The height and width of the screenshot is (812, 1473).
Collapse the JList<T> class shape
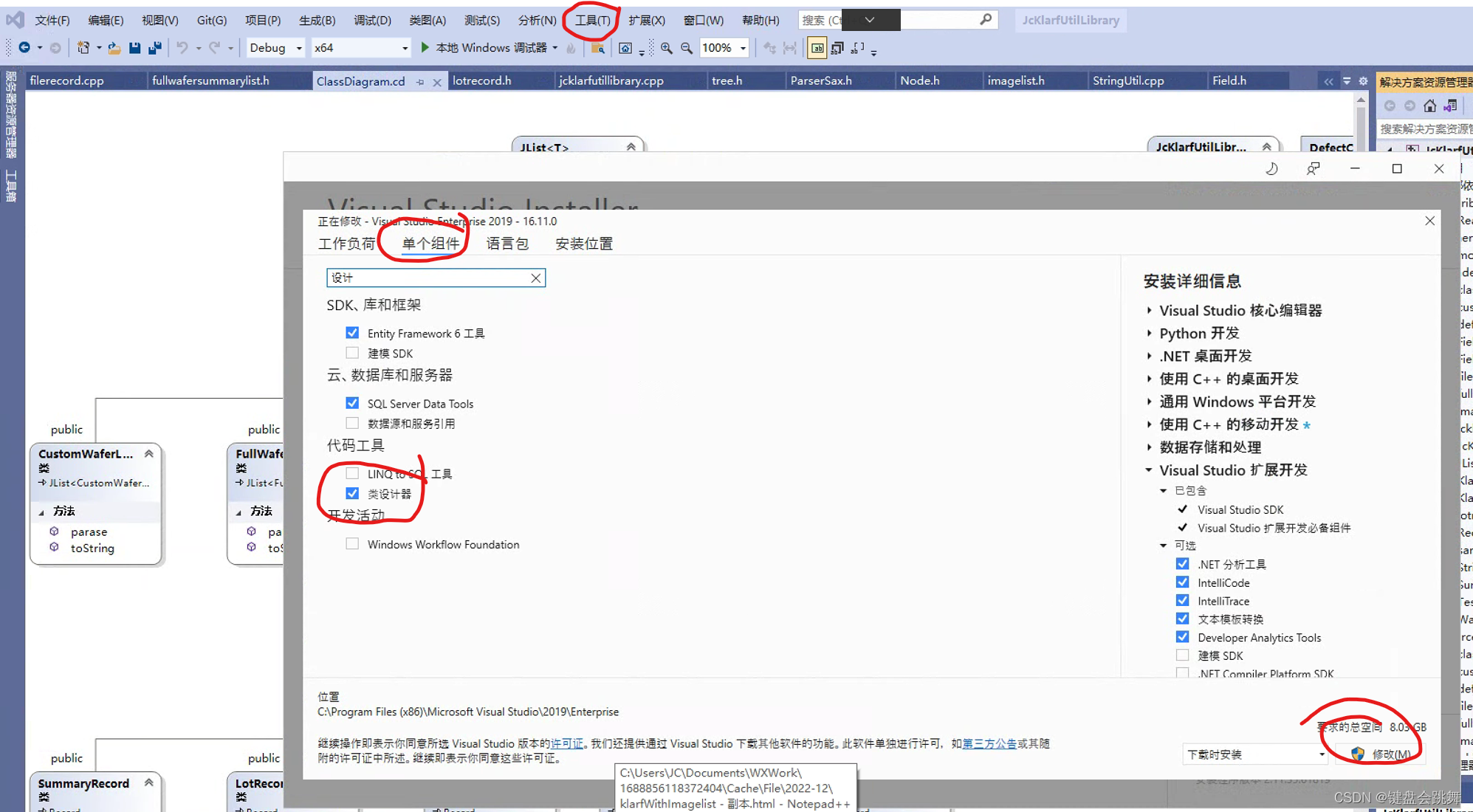click(631, 147)
